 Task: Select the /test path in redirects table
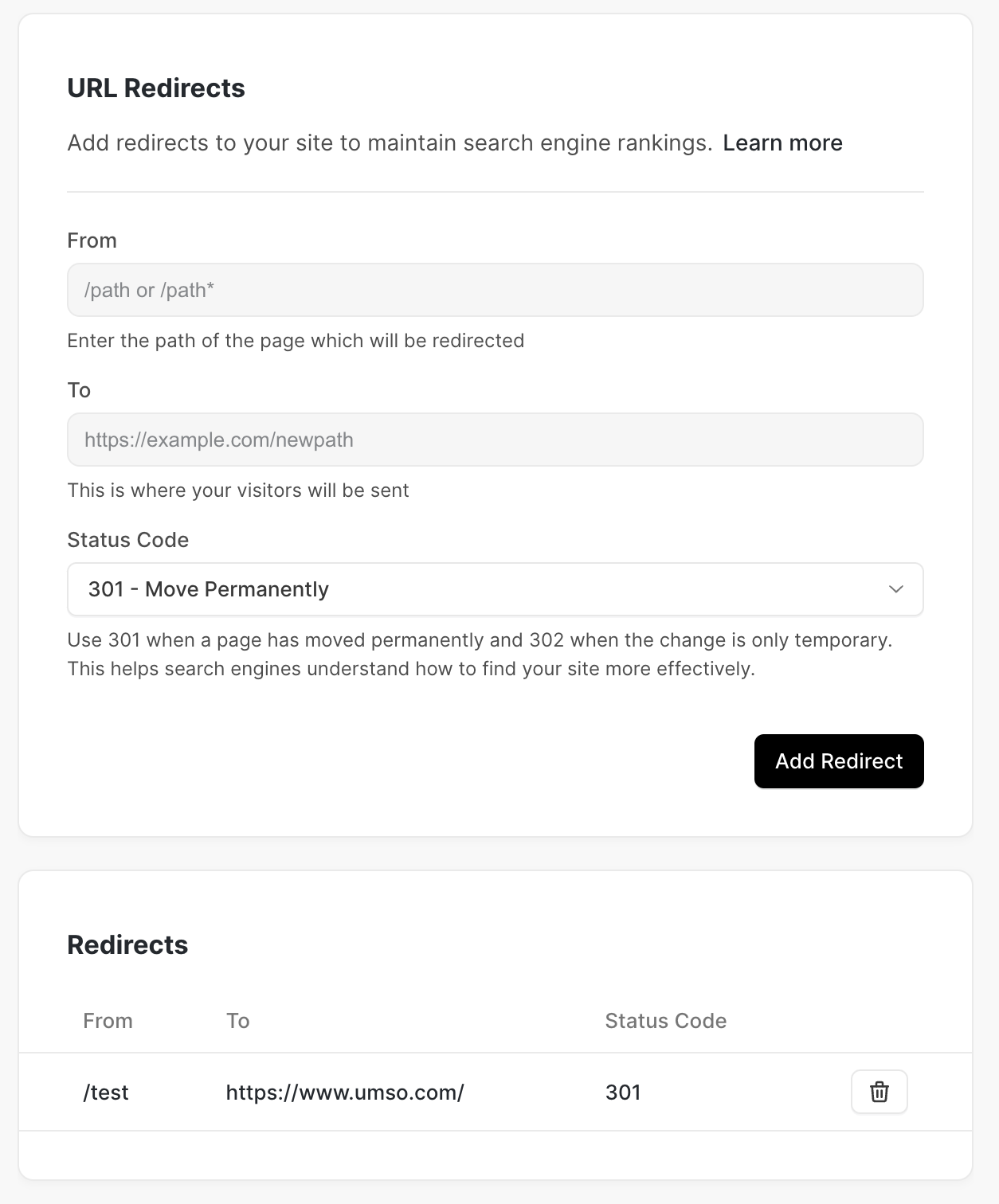pos(106,1093)
